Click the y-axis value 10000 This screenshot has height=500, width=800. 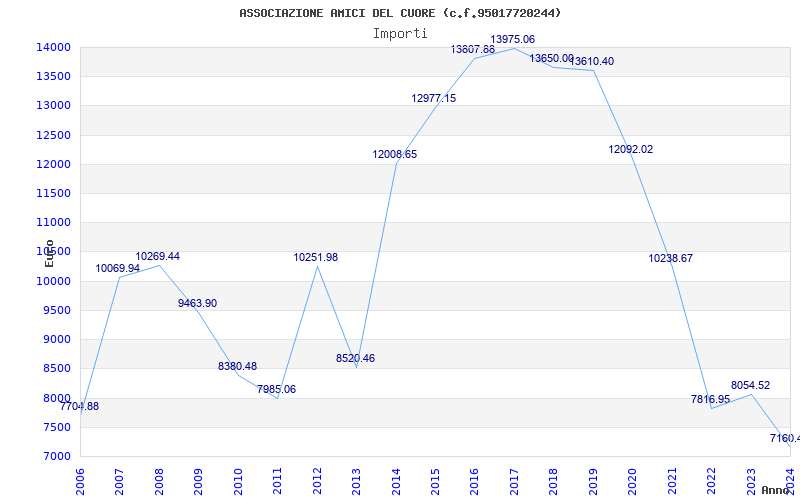53,281
